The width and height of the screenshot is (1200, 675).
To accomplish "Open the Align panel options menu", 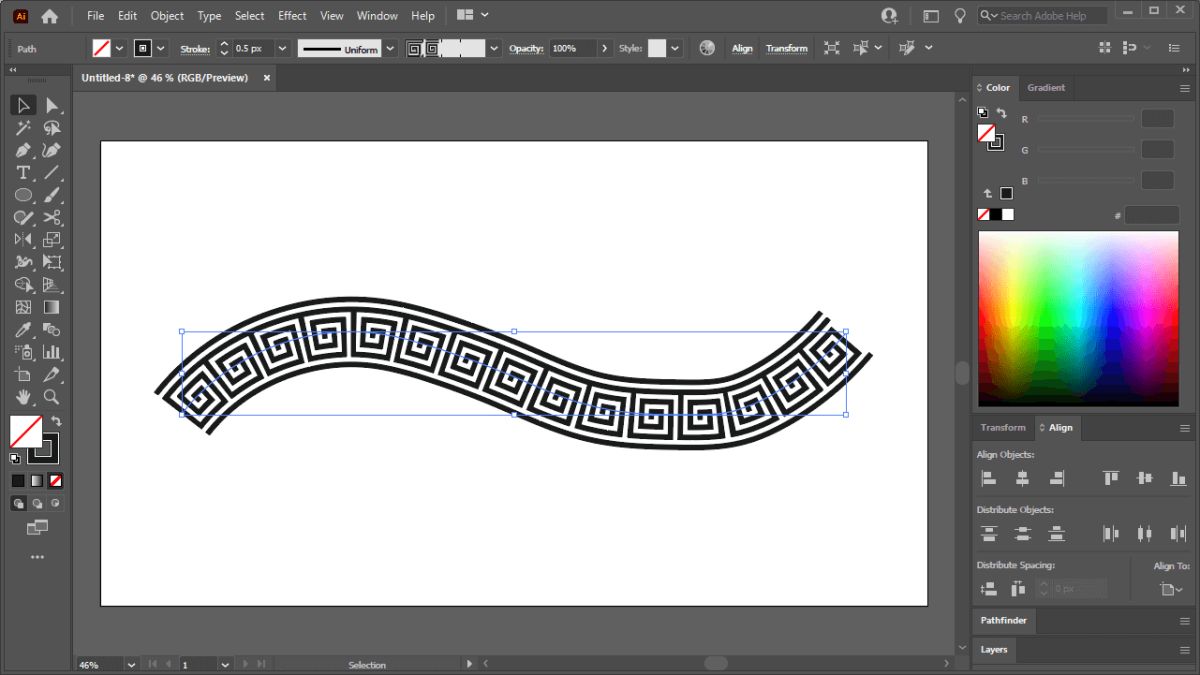I will coord(1185,427).
